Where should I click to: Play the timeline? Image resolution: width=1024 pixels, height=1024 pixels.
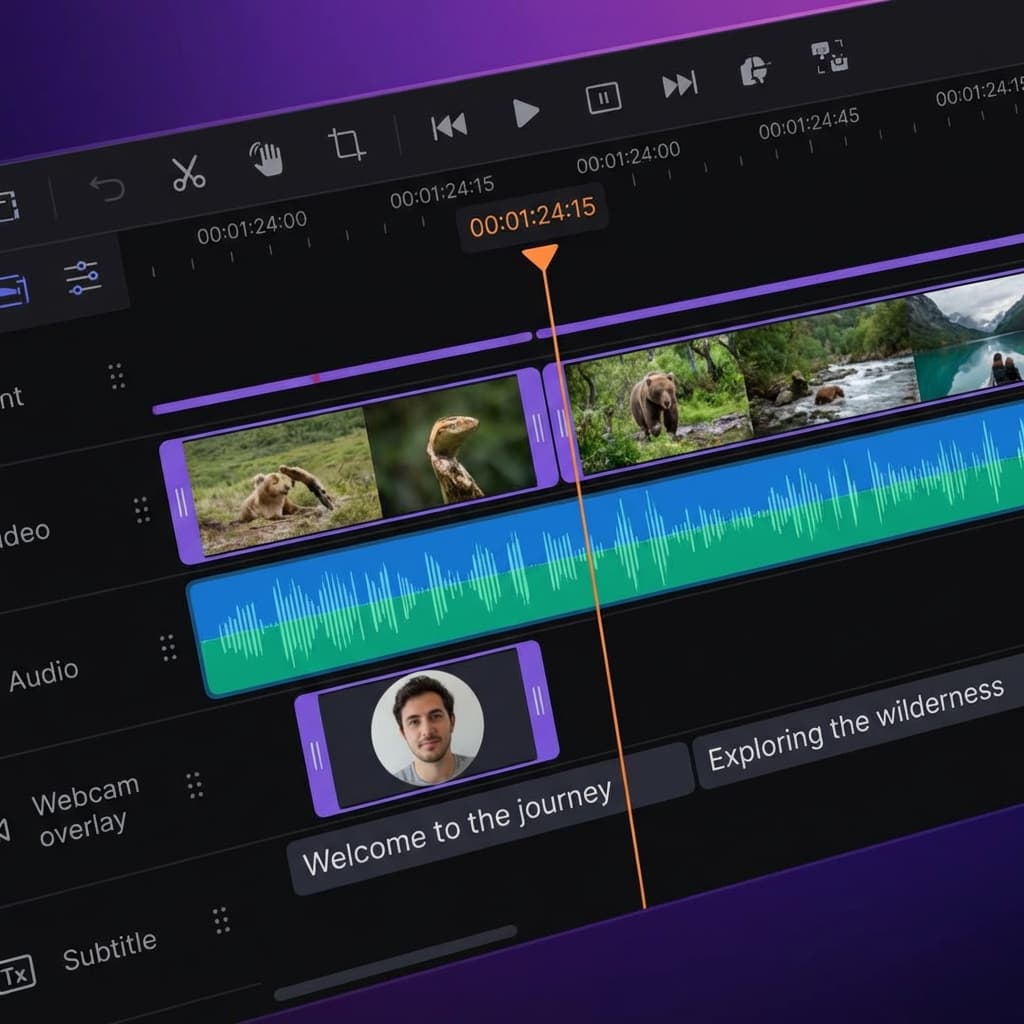pyautogui.click(x=525, y=112)
